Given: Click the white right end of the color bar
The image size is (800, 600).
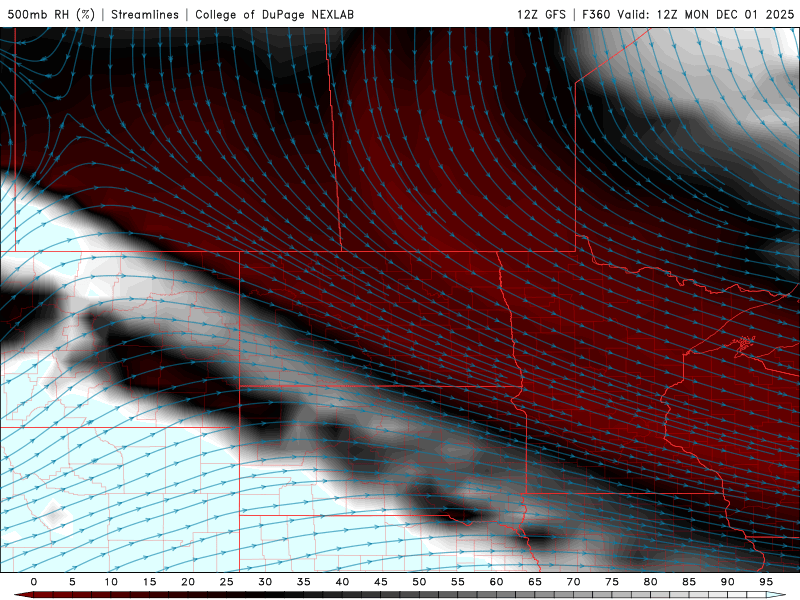Looking at the screenshot, I should [x=777, y=595].
